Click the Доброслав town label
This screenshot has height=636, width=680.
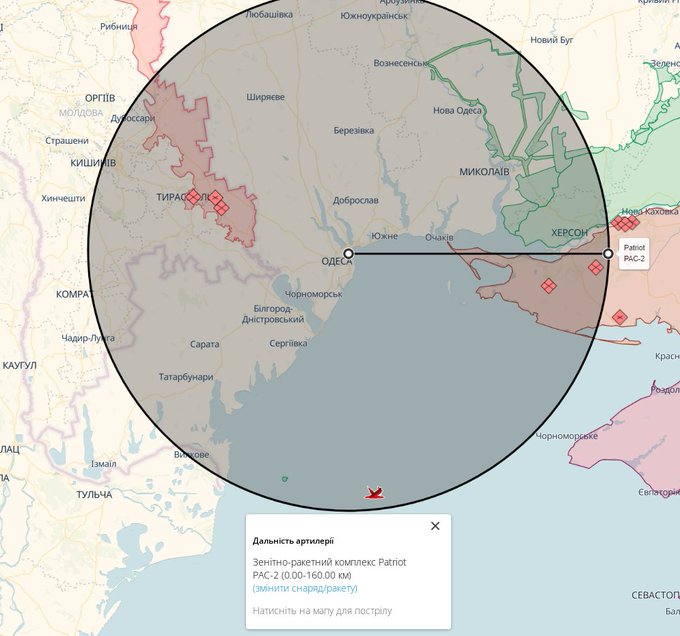click(356, 201)
